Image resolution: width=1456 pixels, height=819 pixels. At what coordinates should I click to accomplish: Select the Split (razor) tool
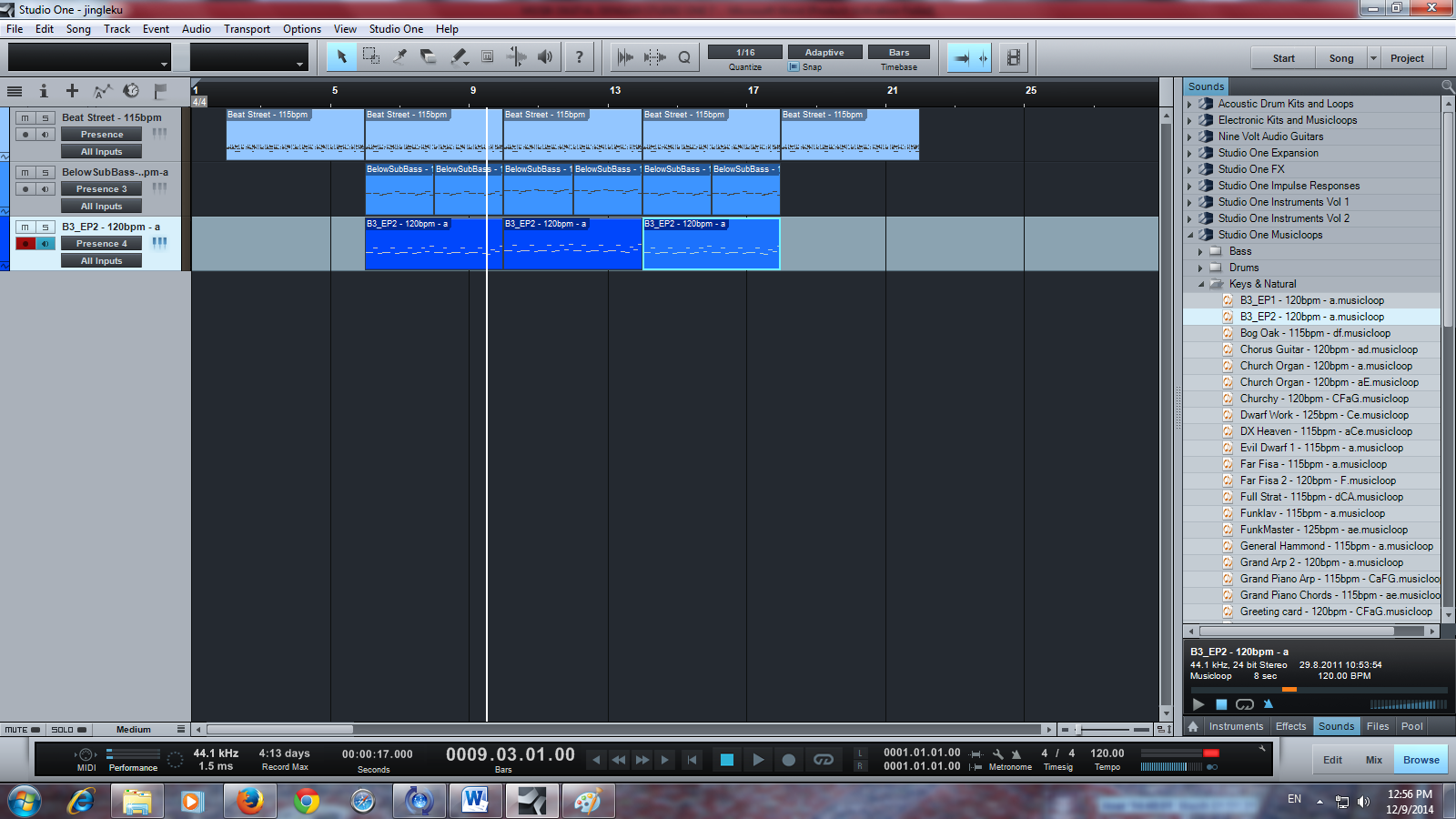click(x=400, y=56)
